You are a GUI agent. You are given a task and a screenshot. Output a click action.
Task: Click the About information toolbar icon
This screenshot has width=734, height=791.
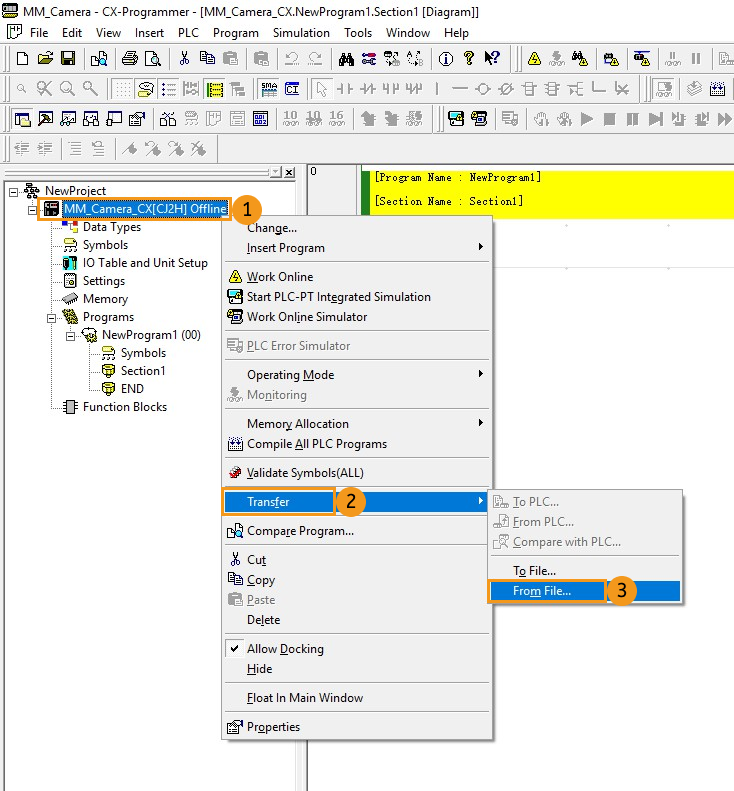(446, 59)
